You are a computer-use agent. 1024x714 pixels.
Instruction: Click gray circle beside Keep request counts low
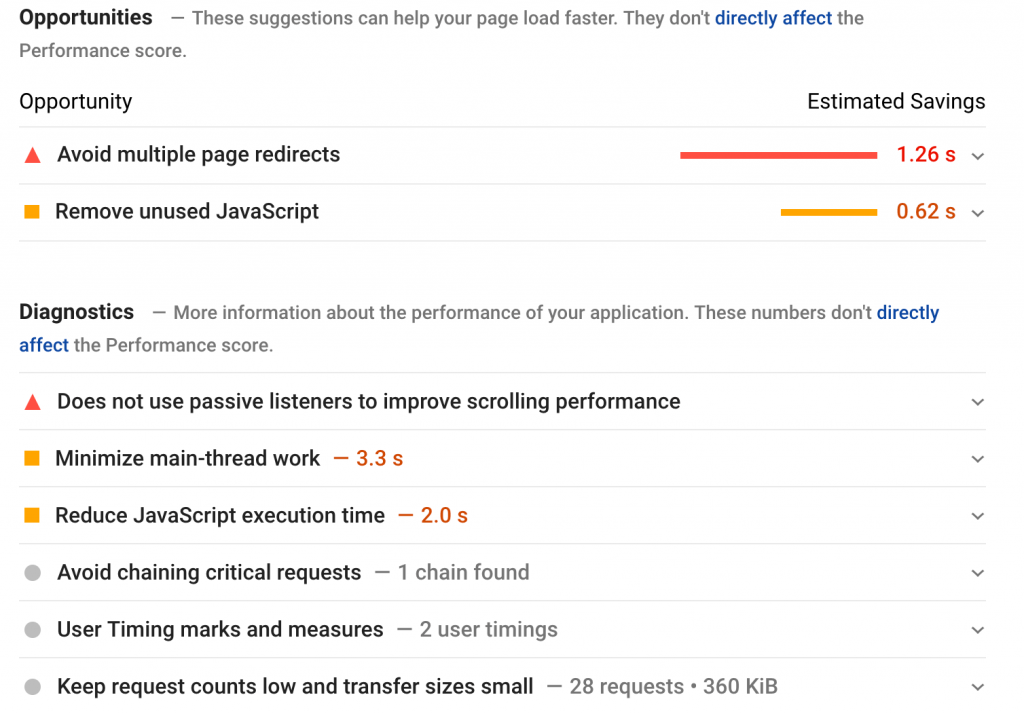coord(32,687)
